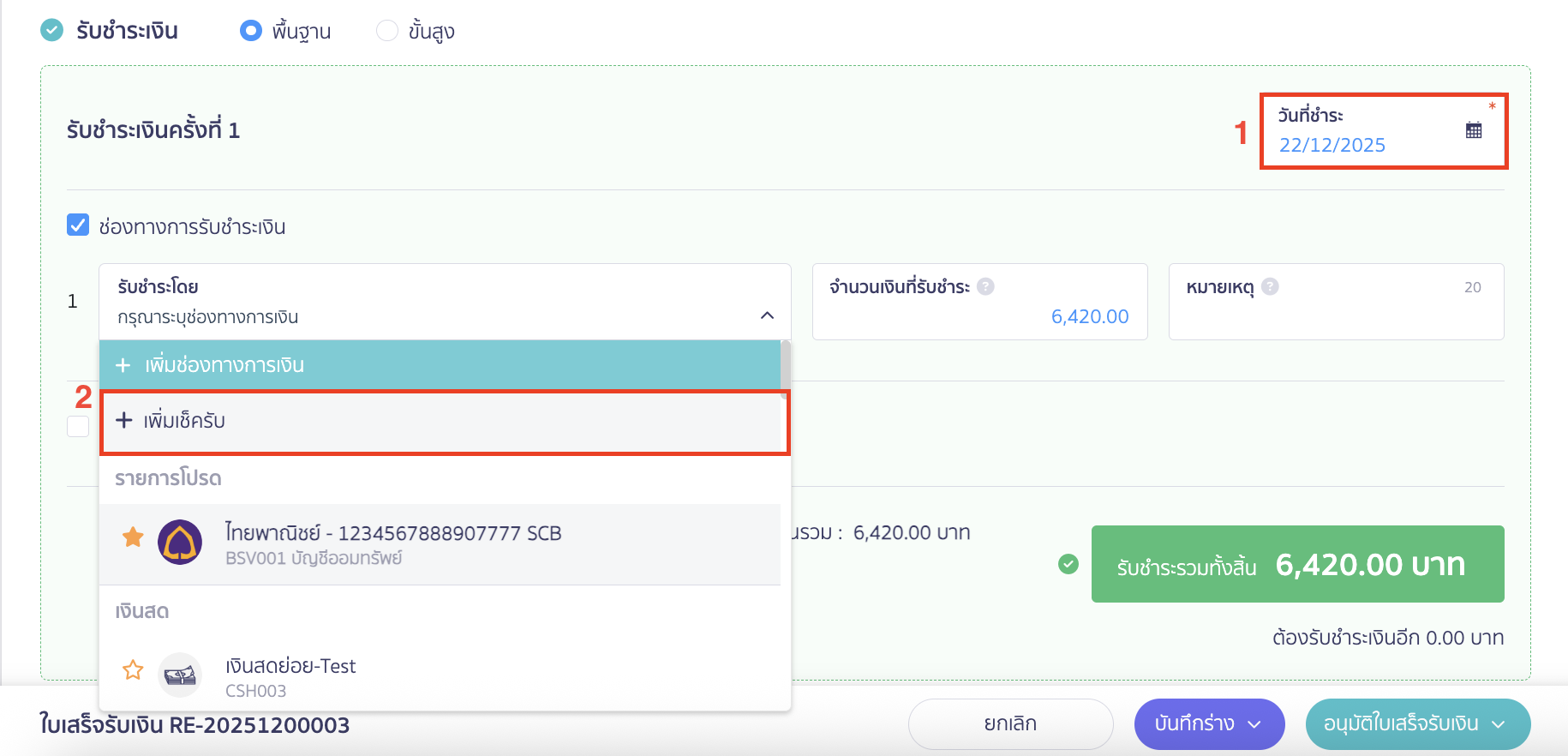The width and height of the screenshot is (1568, 756).
Task: Open the อนุมัติใบเสร็จรับเงิน dropdown arrow
Action: click(x=1499, y=724)
